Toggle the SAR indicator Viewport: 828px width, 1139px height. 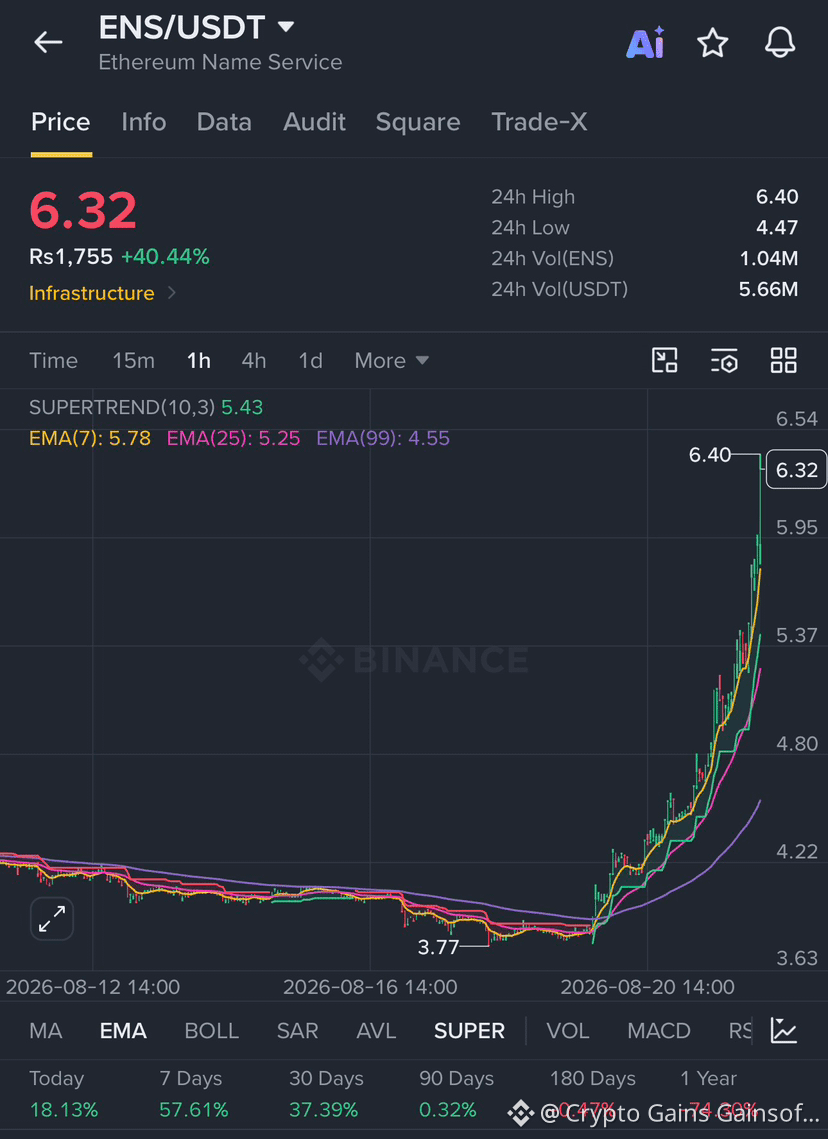click(x=298, y=1031)
